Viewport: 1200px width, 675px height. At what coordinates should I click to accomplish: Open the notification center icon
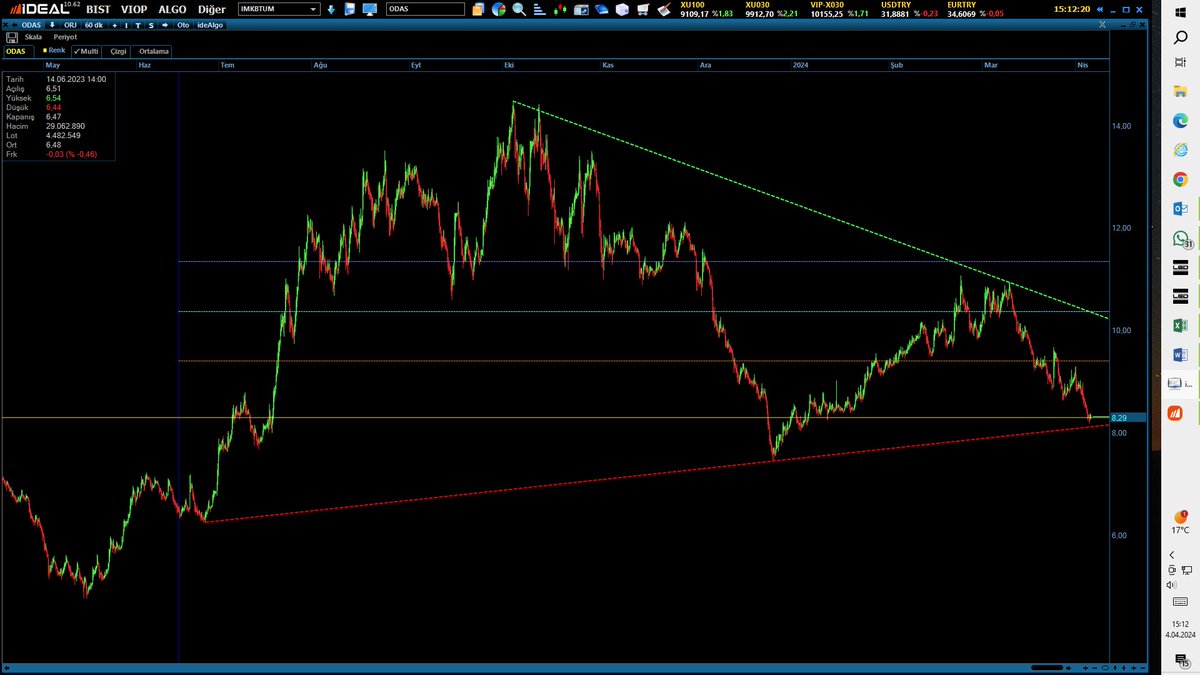[x=1181, y=661]
